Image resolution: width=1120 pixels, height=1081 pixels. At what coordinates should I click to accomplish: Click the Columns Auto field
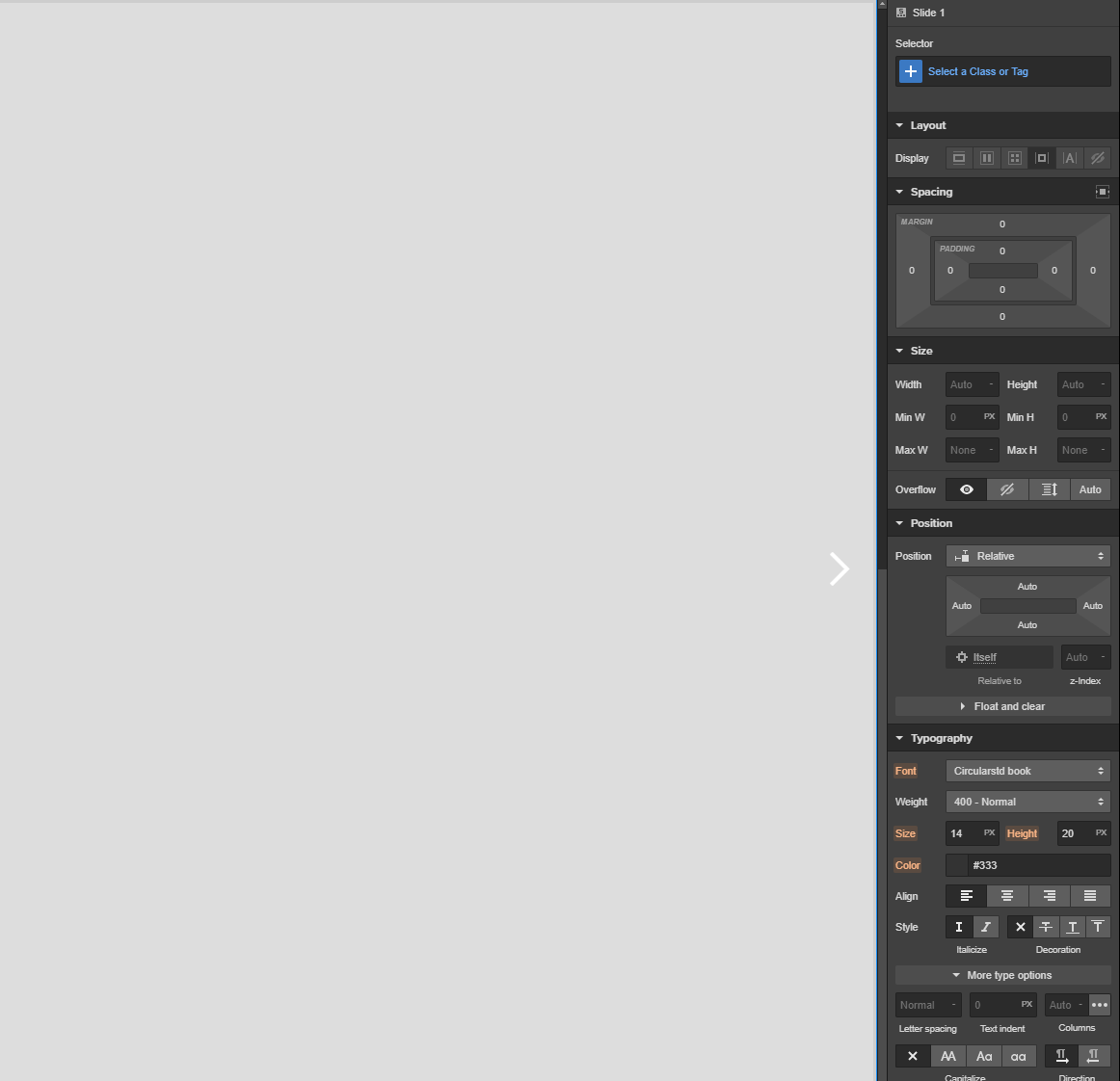pos(1066,1005)
